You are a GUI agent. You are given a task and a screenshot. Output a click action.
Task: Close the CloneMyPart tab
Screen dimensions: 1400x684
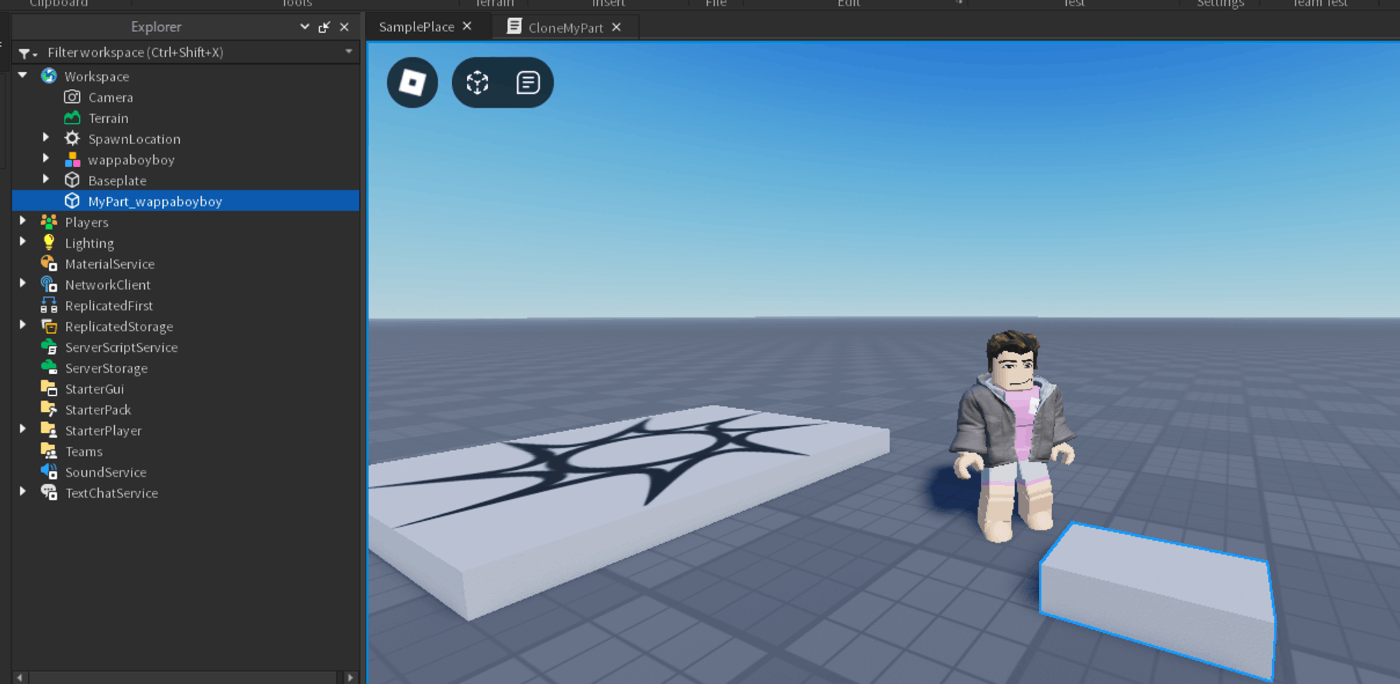(x=617, y=27)
